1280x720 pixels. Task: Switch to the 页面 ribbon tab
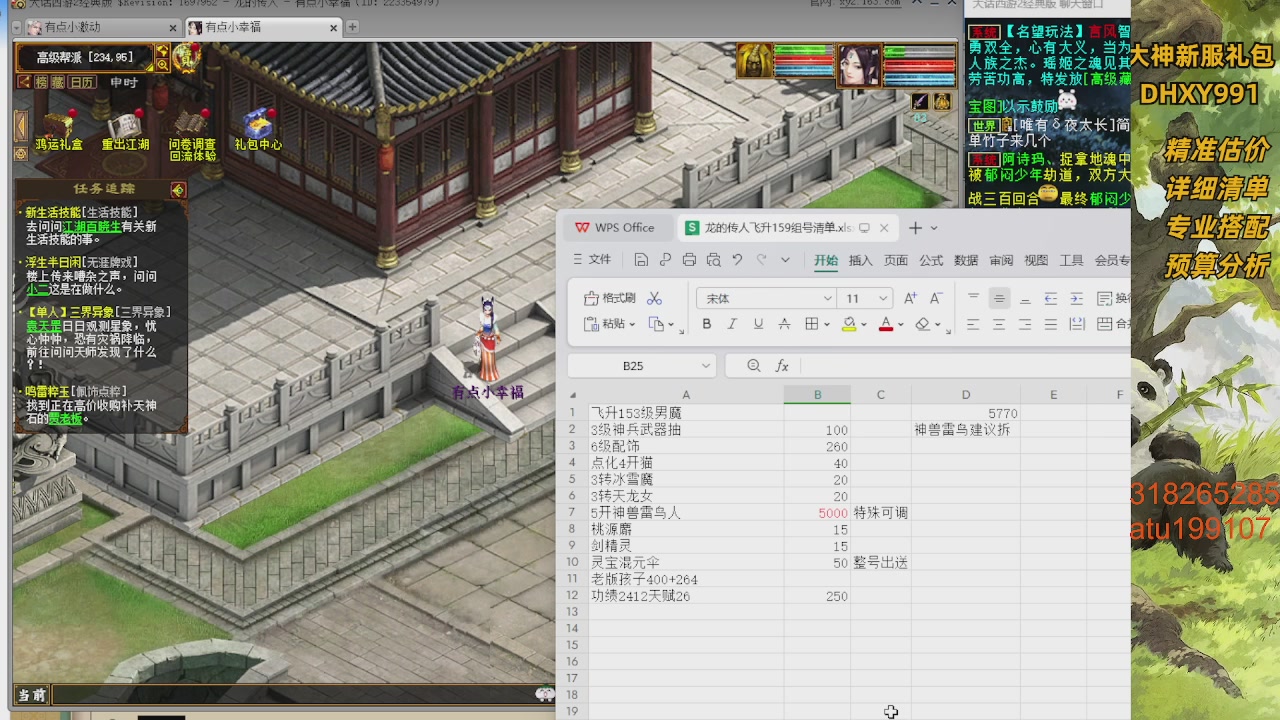(895, 260)
